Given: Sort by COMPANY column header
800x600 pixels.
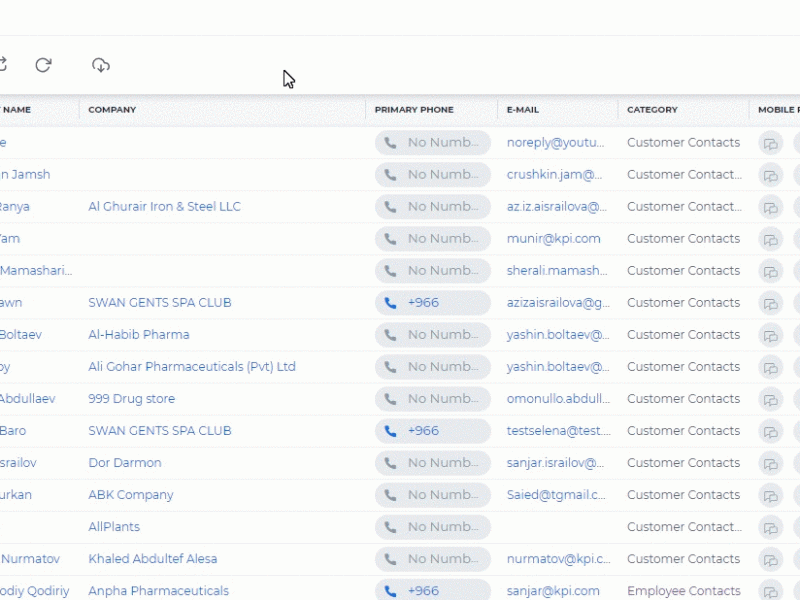Looking at the screenshot, I should click(112, 110).
